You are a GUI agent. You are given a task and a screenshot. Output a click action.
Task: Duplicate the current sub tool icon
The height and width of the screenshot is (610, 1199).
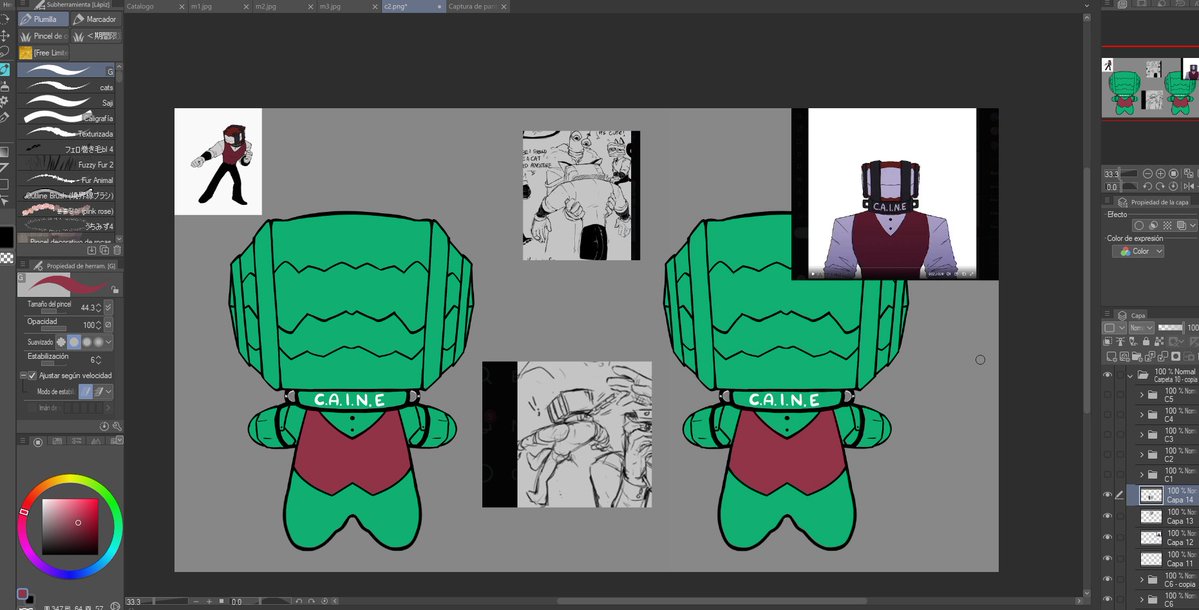pos(105,250)
